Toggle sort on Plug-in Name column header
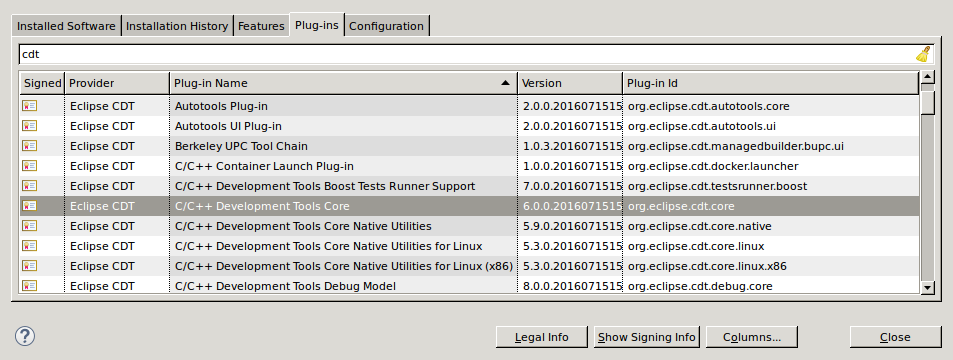The width and height of the screenshot is (953, 360). point(343,83)
